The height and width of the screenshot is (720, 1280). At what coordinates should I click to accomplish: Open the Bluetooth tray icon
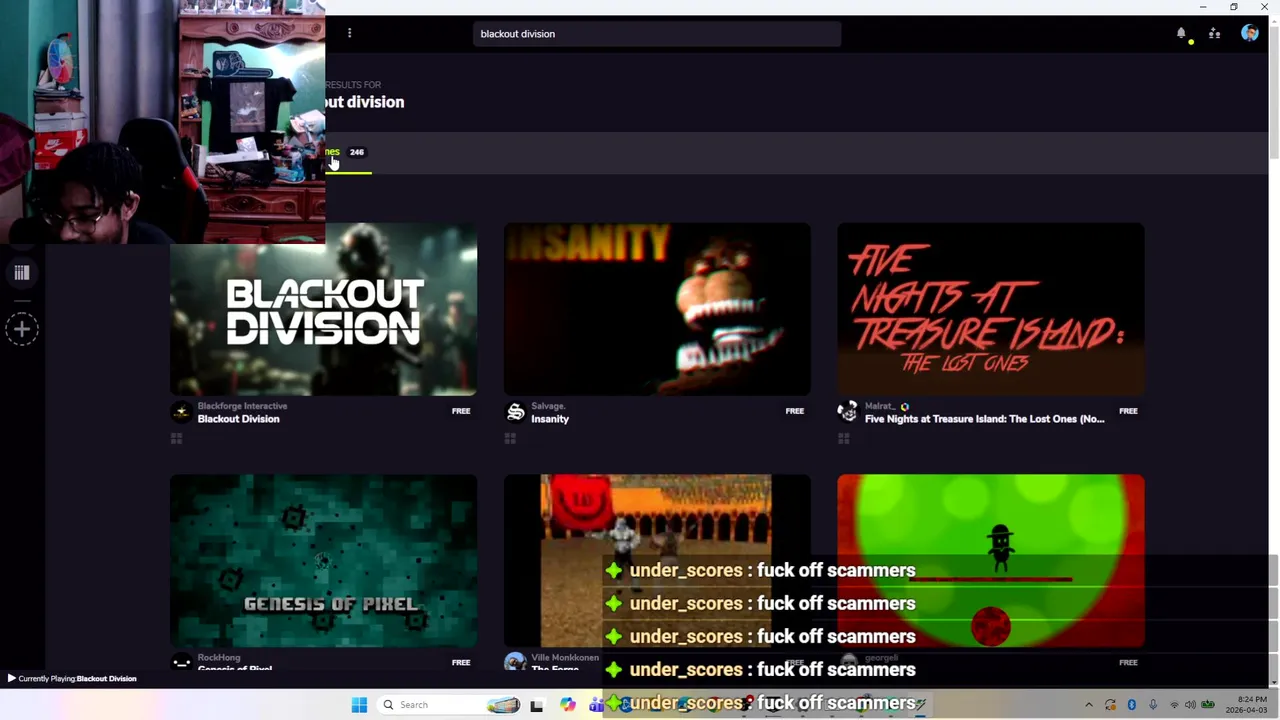[1131, 705]
